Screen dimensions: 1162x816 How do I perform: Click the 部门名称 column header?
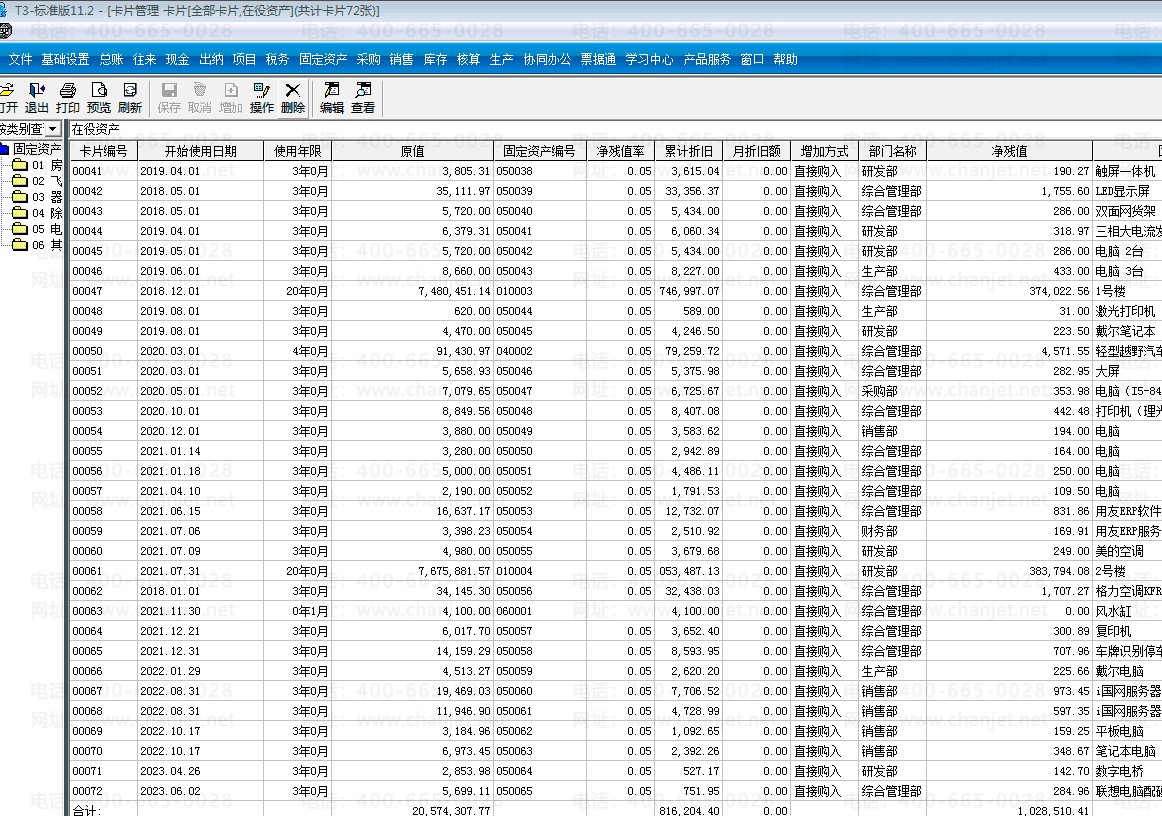pos(893,151)
